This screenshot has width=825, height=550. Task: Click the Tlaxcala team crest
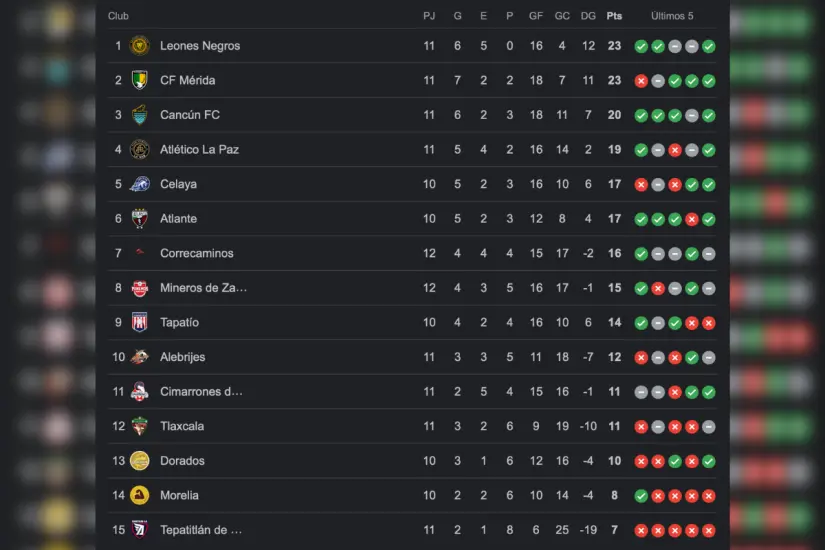click(139, 426)
